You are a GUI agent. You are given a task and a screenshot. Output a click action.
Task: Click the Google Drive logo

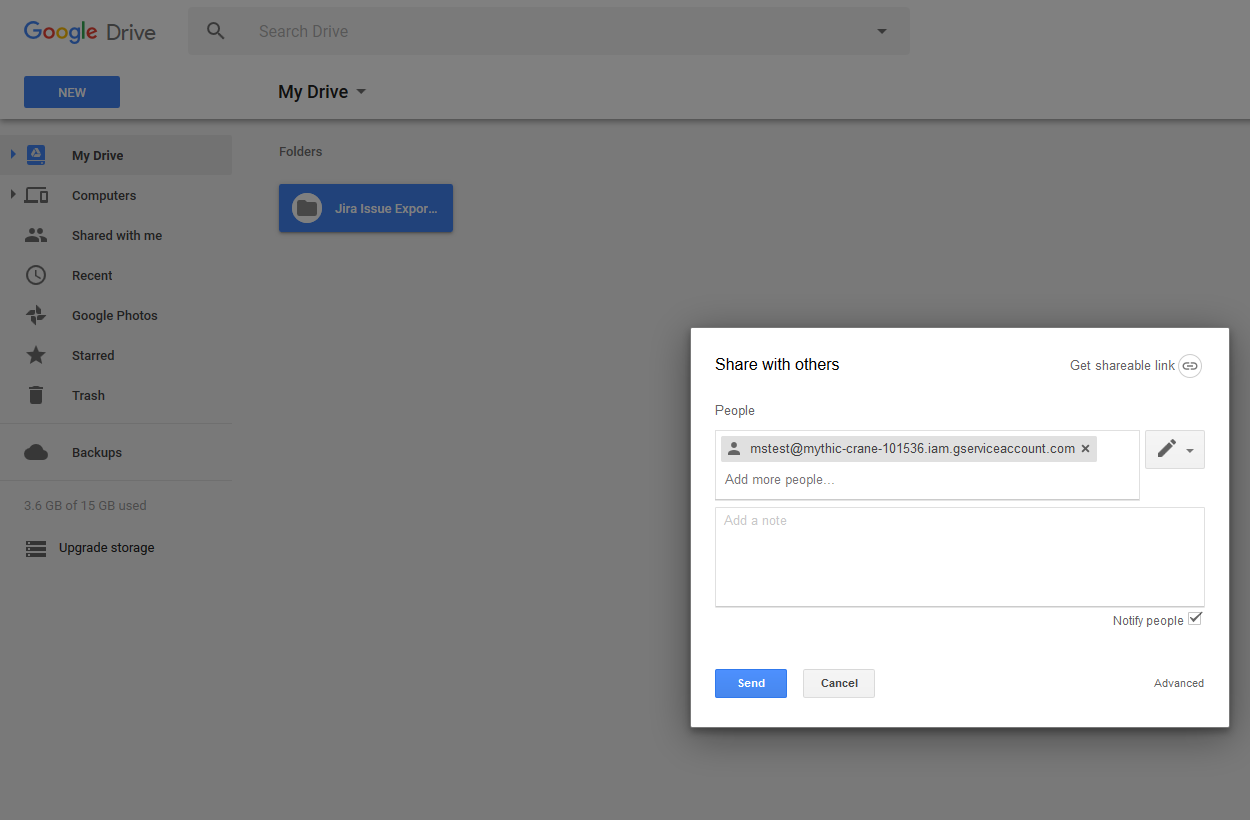90,31
